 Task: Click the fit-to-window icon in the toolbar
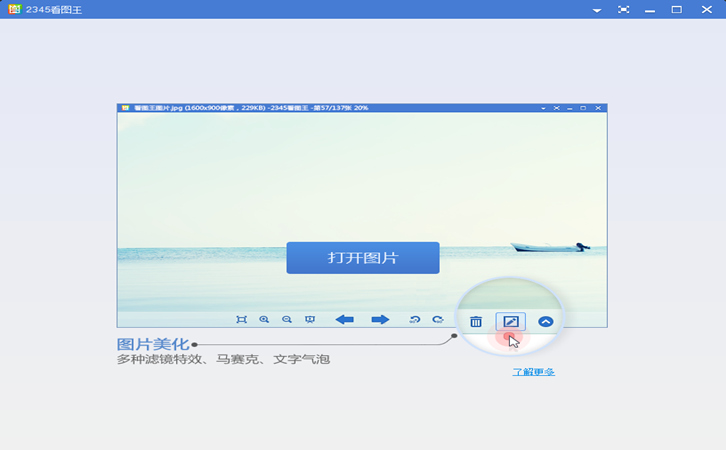click(x=241, y=320)
